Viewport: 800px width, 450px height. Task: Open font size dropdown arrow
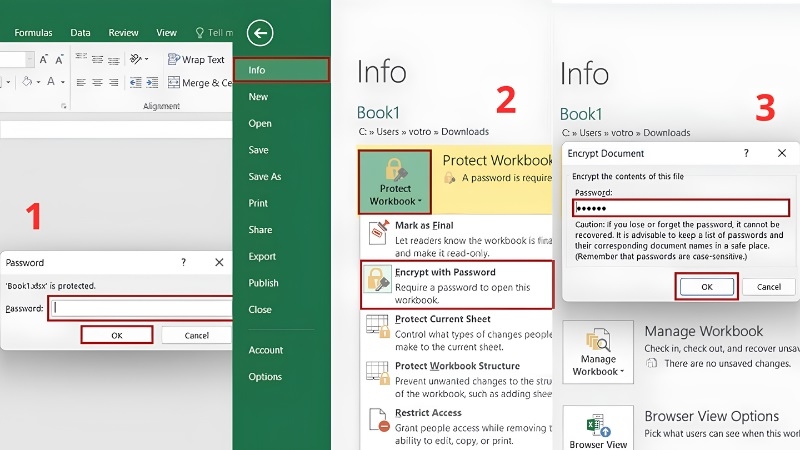point(30,60)
